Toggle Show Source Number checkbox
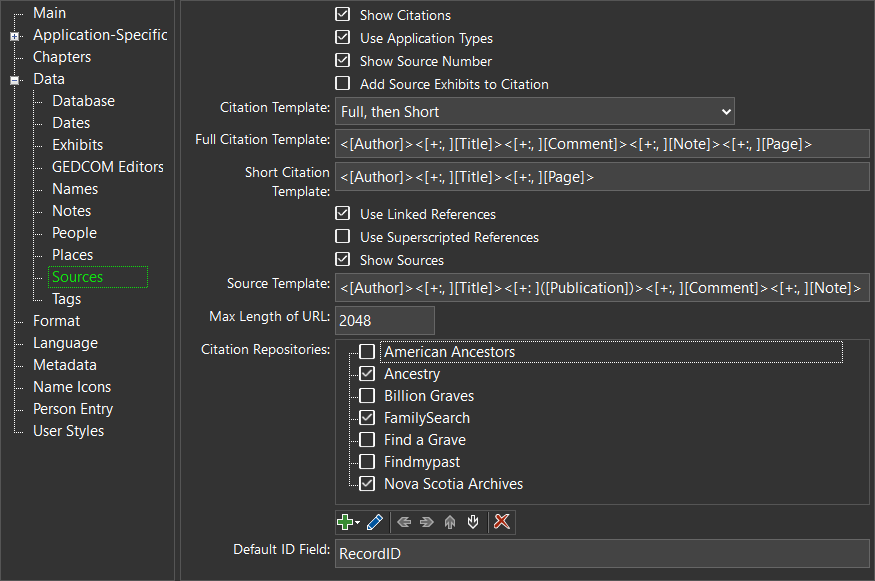875x581 pixels. [x=343, y=60]
